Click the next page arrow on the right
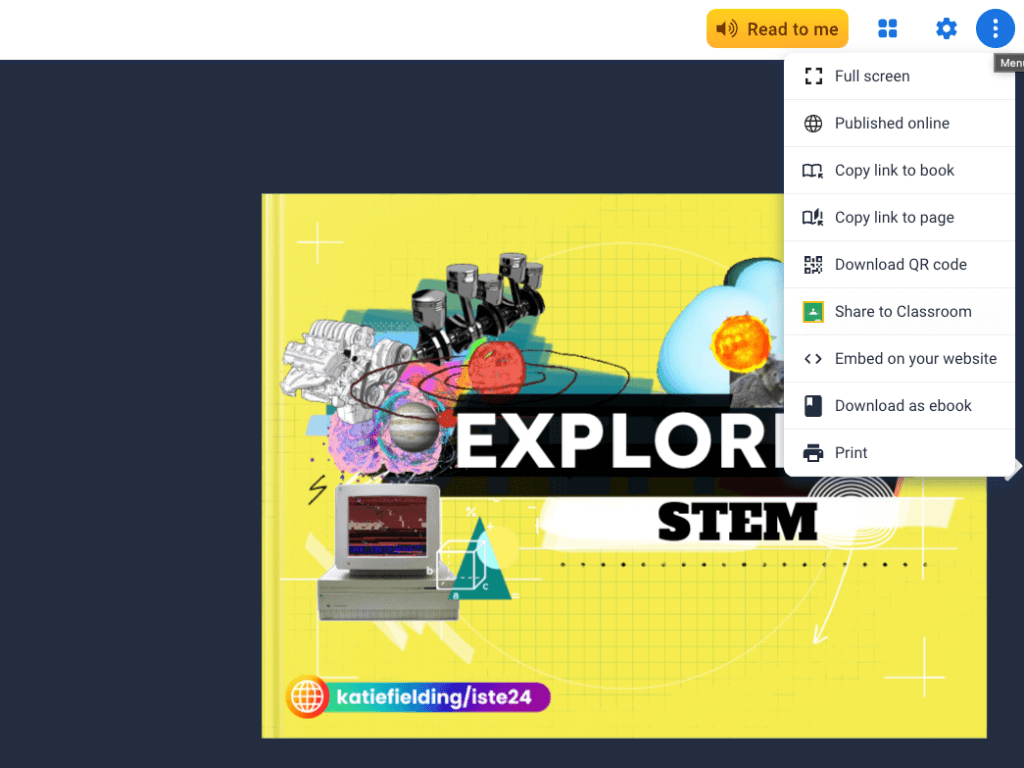The height and width of the screenshot is (768, 1024). 1015,465
